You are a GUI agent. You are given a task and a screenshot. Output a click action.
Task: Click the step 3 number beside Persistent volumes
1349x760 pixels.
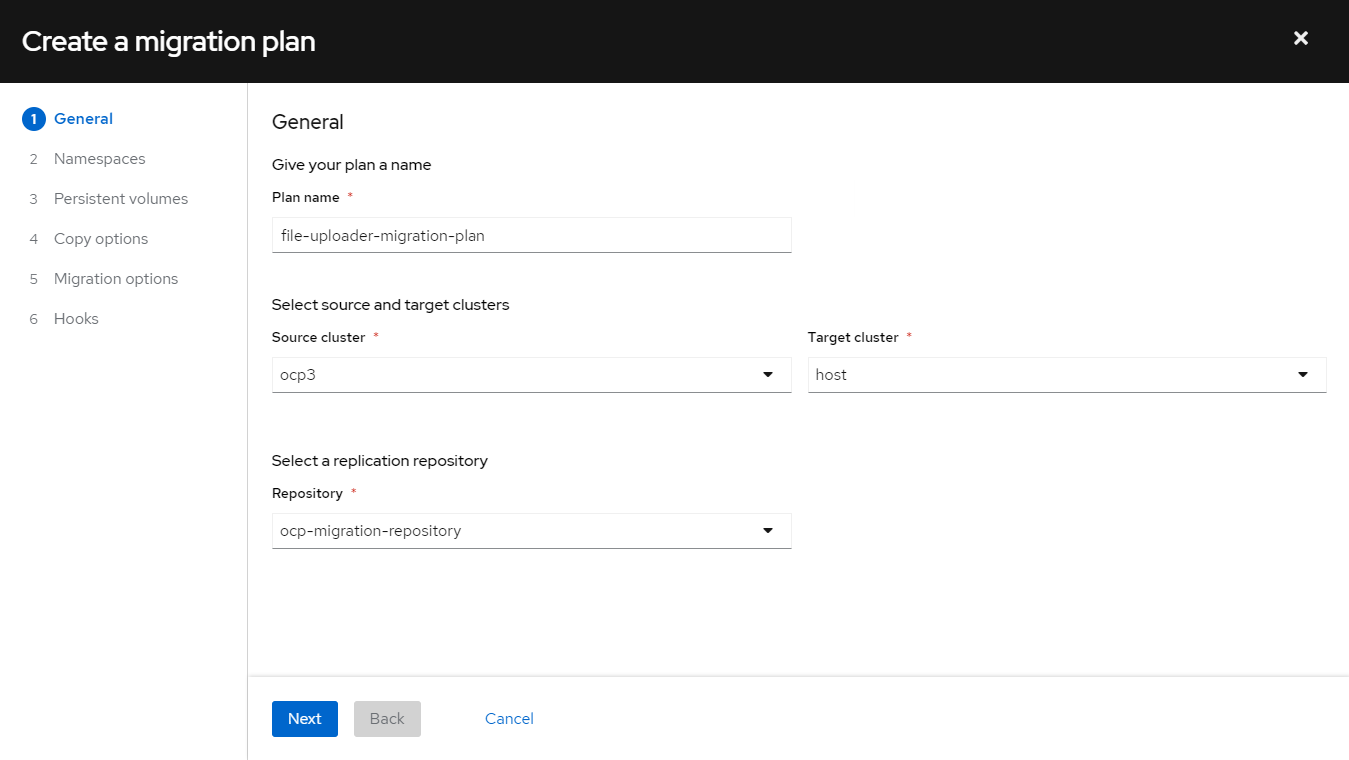click(x=33, y=198)
